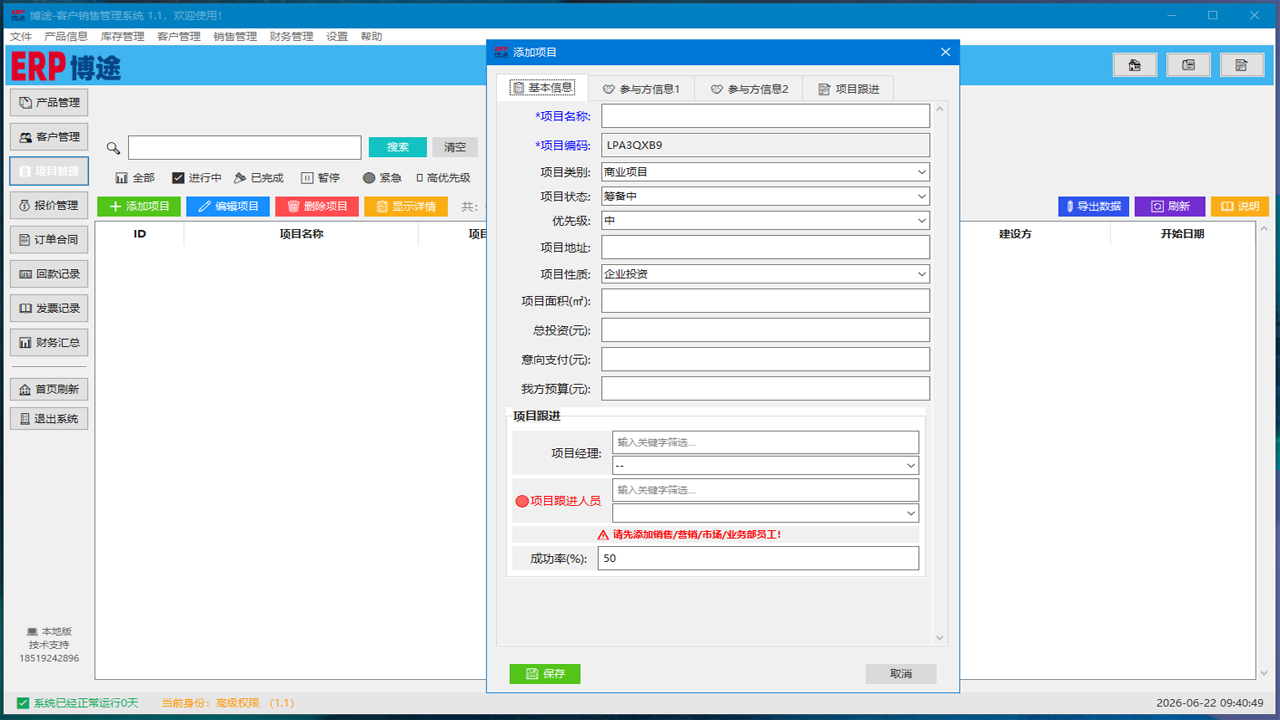Open the 项目经理 selection dropdown
This screenshot has width=1280, height=720.
coord(765,466)
